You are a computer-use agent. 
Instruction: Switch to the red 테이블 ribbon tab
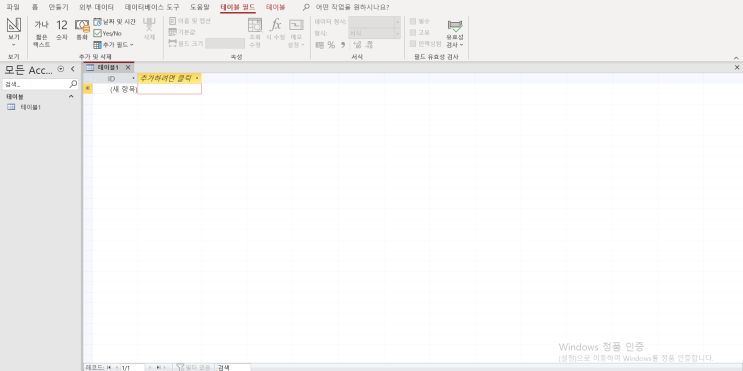(275, 7)
